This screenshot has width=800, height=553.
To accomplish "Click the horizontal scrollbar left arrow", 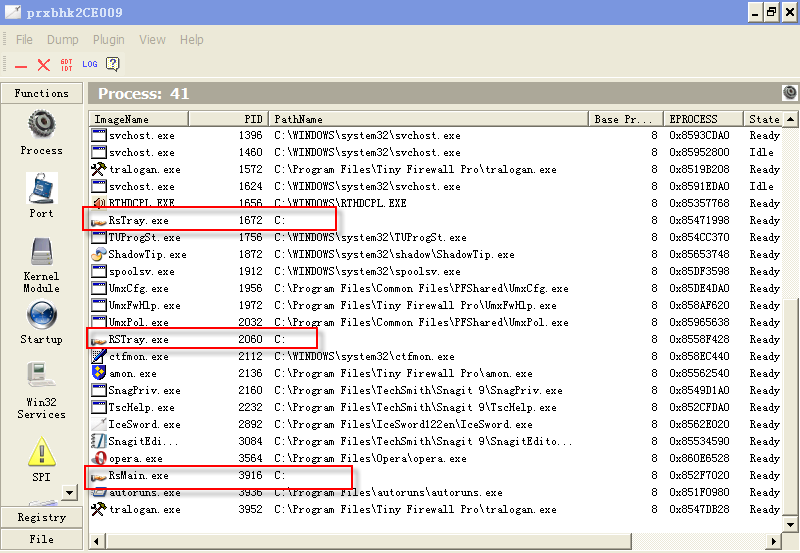I will tap(97, 541).
